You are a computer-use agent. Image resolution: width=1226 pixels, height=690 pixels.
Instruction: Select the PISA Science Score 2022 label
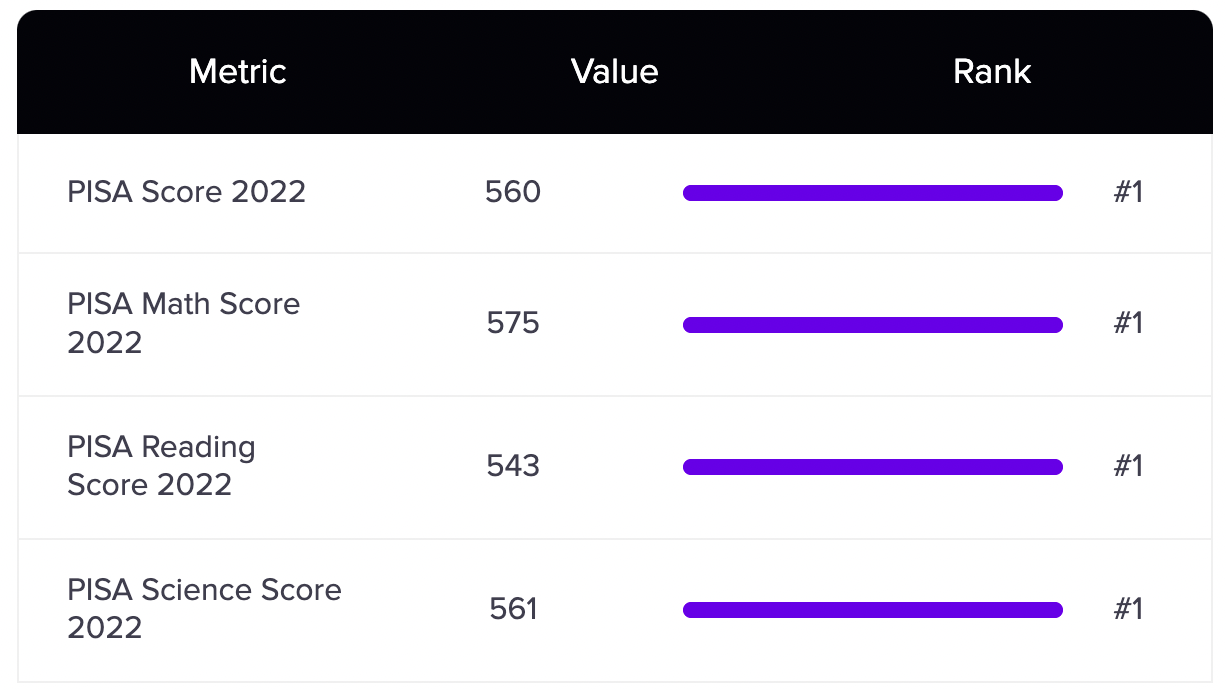(205, 609)
